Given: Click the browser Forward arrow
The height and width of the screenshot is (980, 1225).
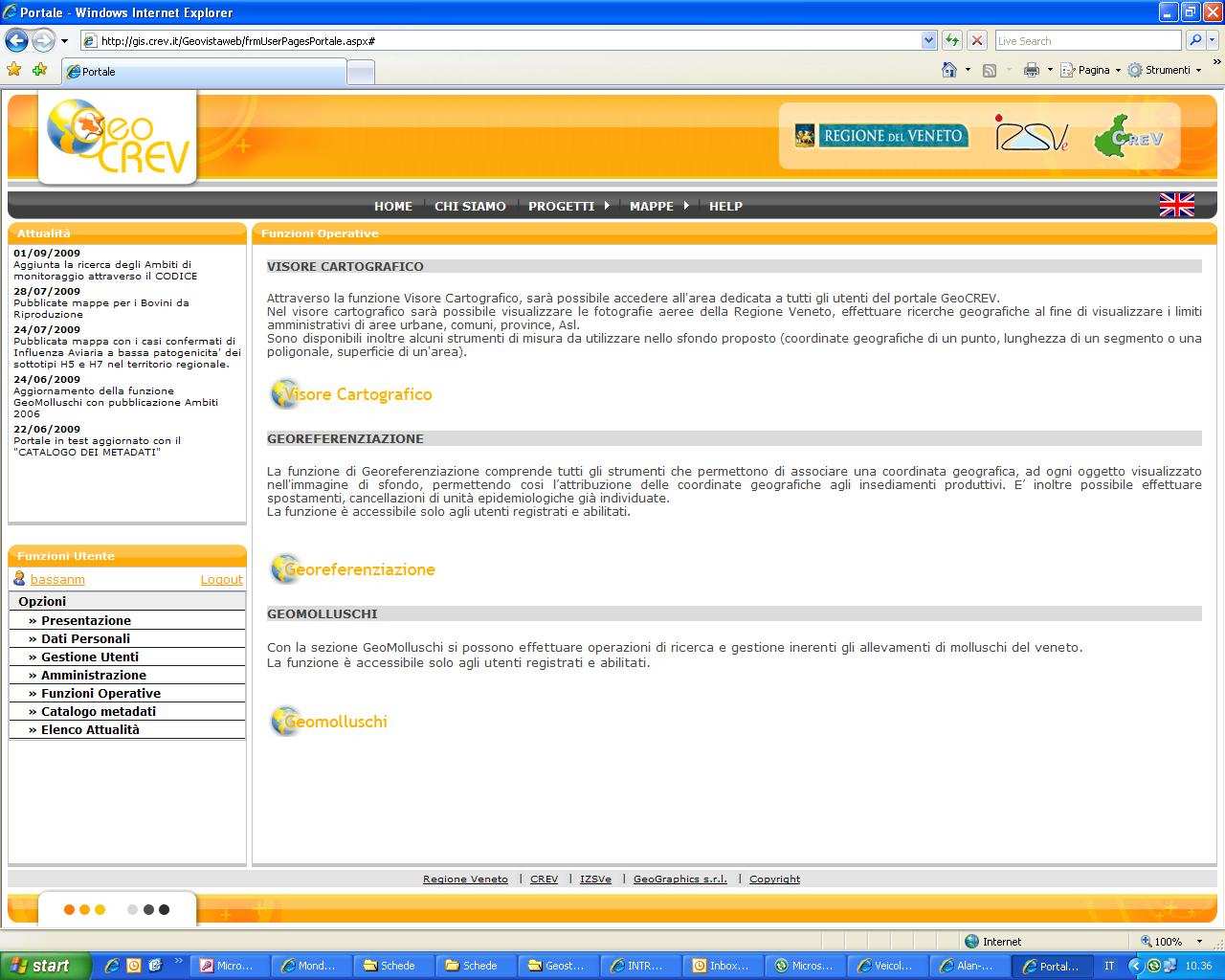Looking at the screenshot, I should pyautogui.click(x=43, y=40).
